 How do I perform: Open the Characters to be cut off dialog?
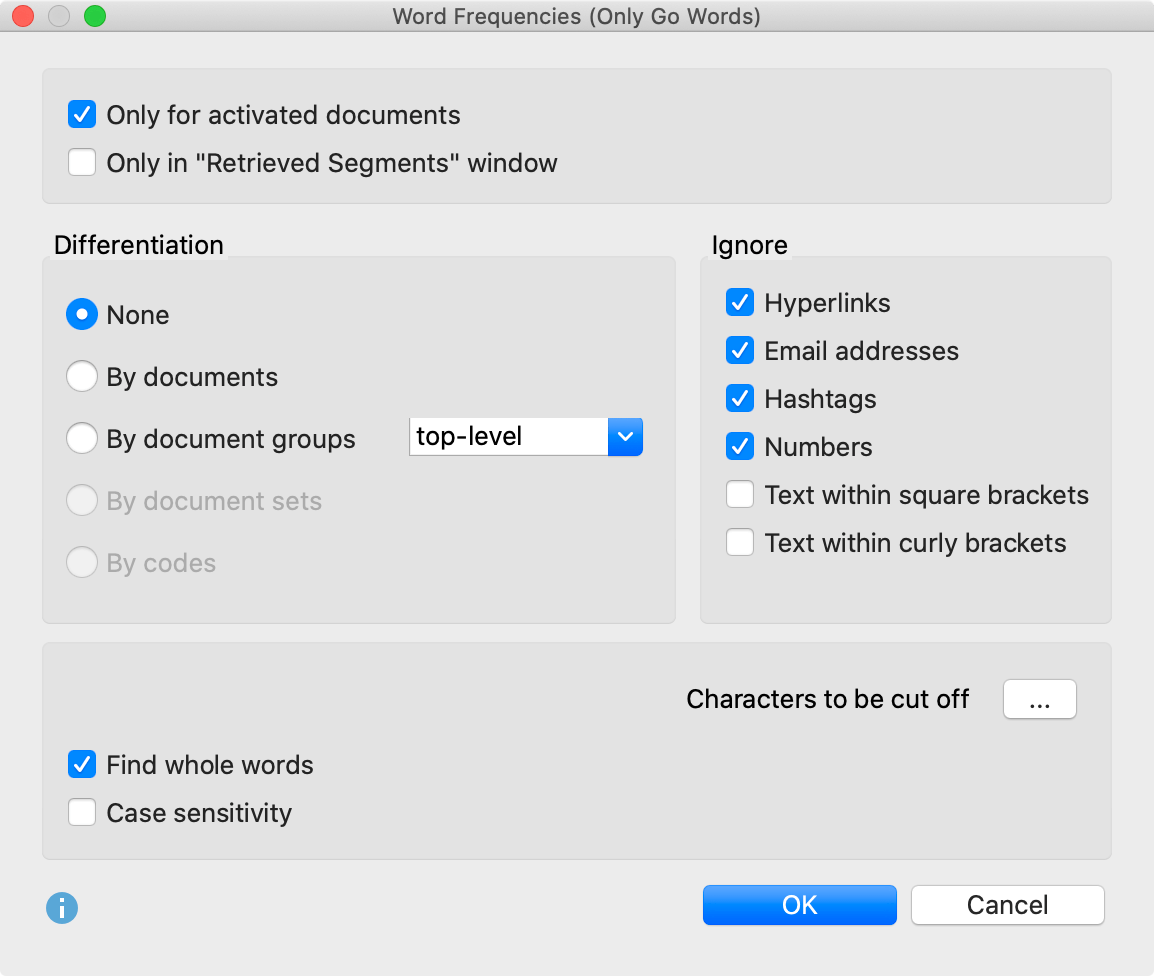tap(1040, 699)
